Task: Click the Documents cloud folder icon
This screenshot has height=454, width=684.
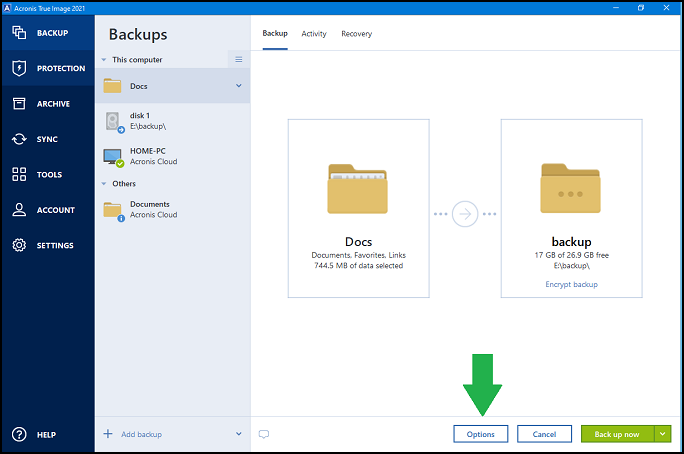Action: [113, 211]
